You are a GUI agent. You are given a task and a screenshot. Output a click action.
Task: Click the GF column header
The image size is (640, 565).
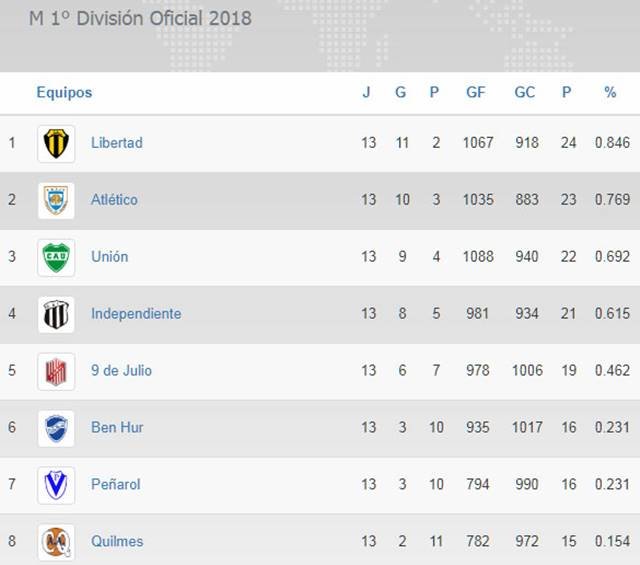[x=476, y=93]
